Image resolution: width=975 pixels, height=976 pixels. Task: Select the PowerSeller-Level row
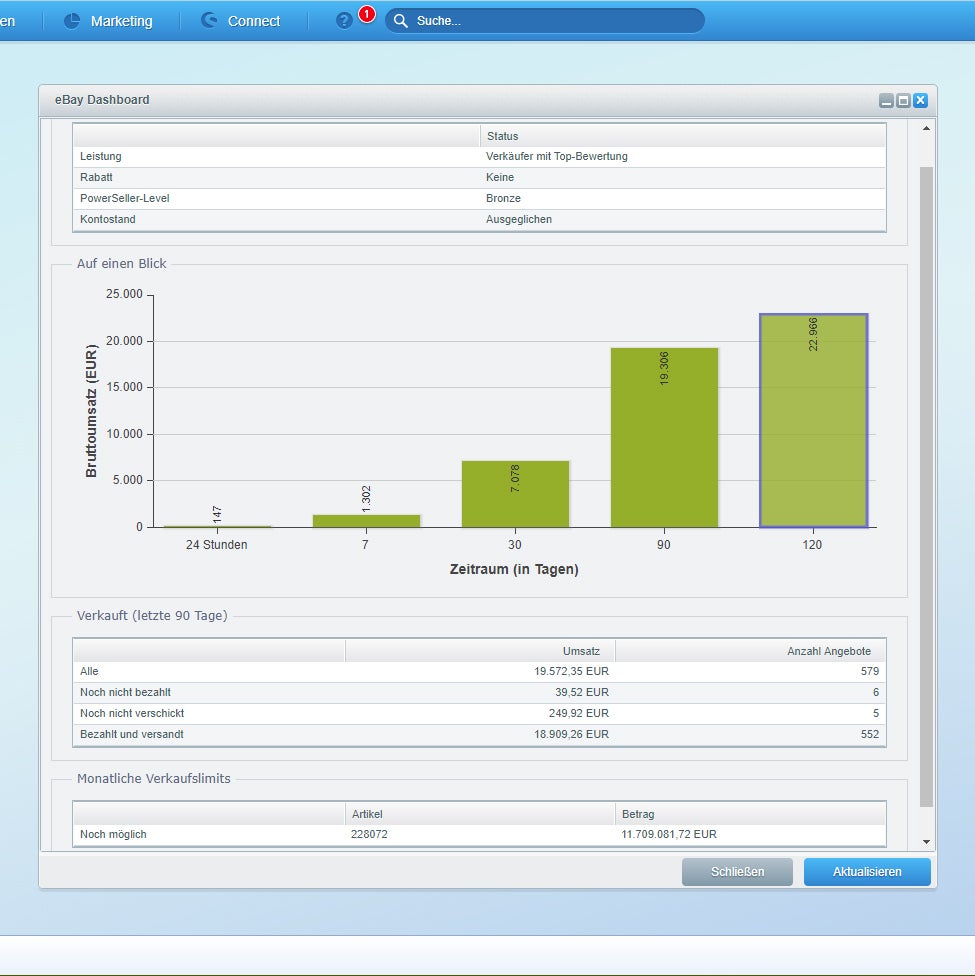point(479,199)
